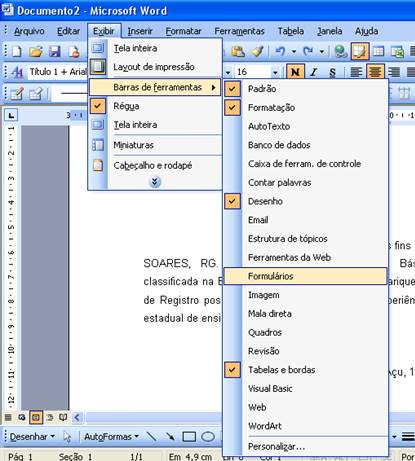Click the Undo arrow icon

(281, 52)
